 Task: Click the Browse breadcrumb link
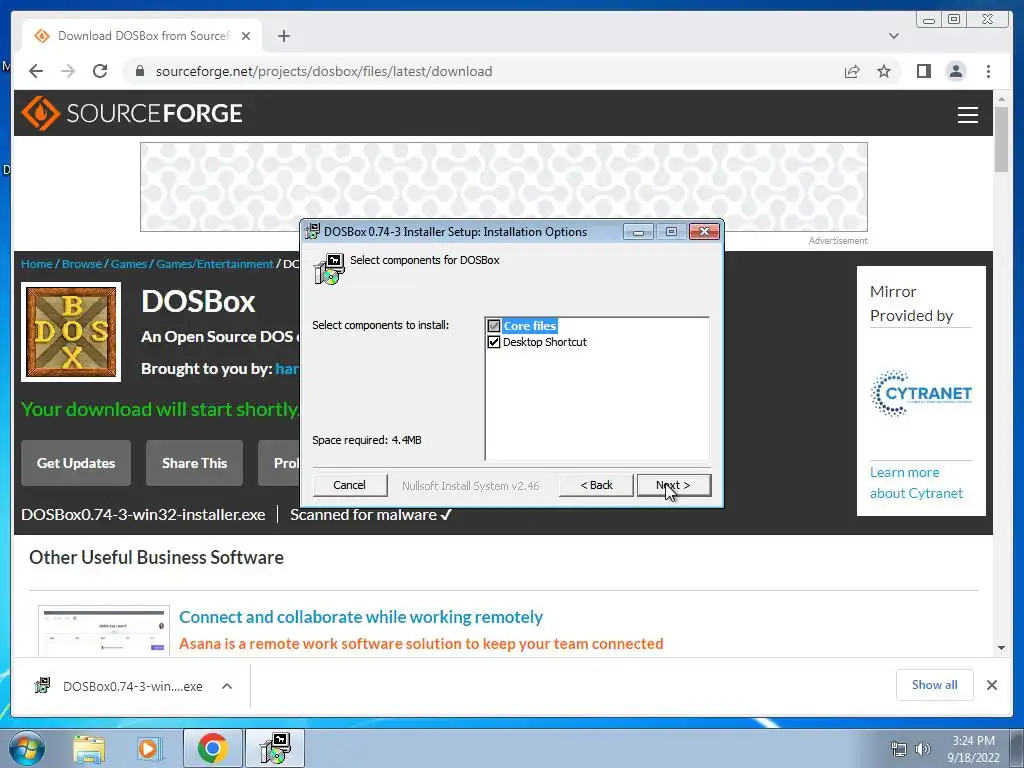tap(82, 264)
